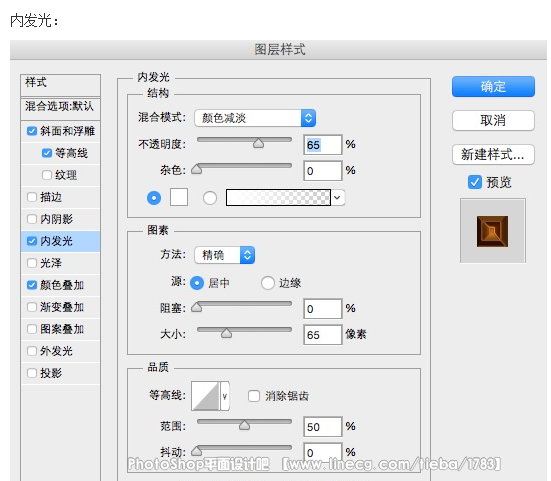The width and height of the screenshot is (551, 481).
Task: Click the white glow color swatch
Action: click(179, 197)
